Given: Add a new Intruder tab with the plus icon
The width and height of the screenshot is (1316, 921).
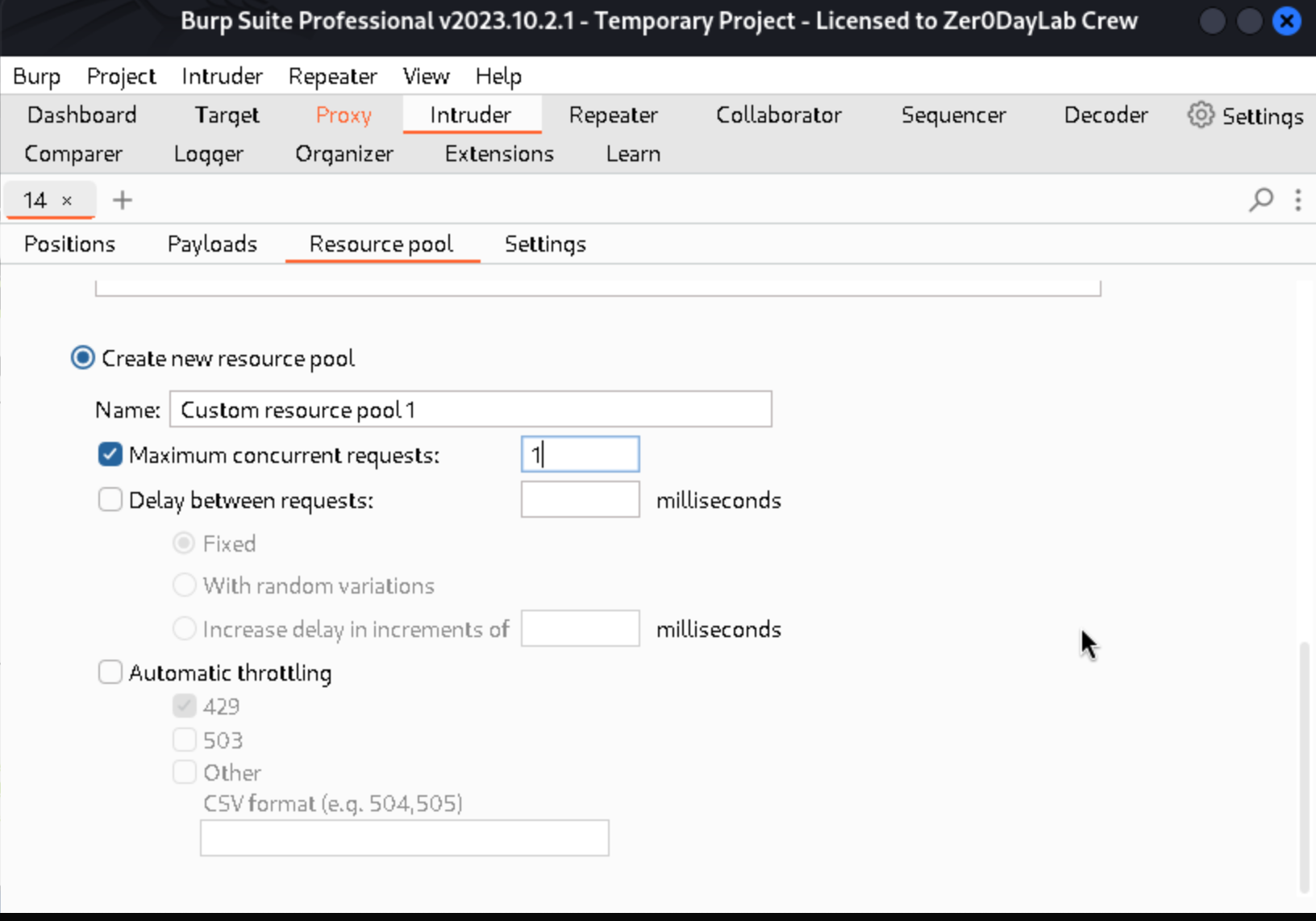Looking at the screenshot, I should [123, 200].
